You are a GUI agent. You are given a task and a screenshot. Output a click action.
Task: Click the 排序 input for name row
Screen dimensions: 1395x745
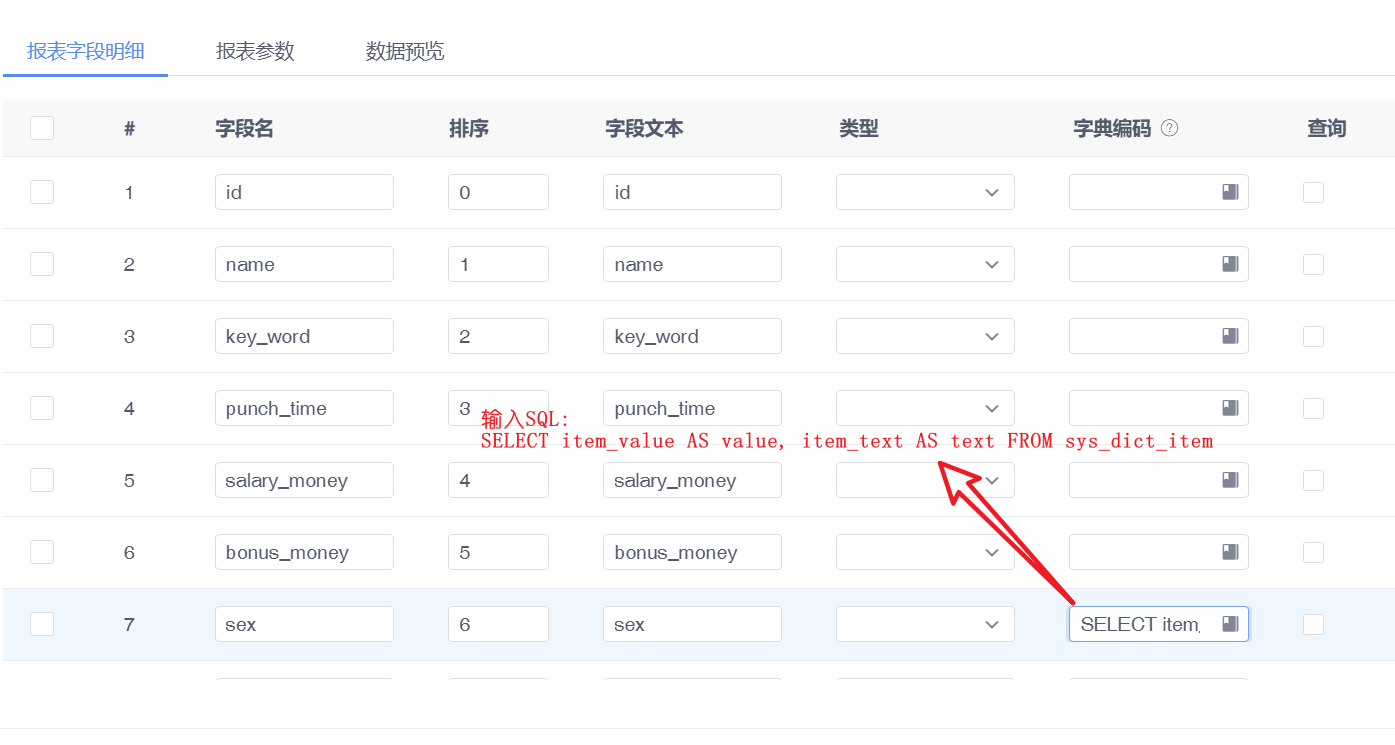point(498,264)
